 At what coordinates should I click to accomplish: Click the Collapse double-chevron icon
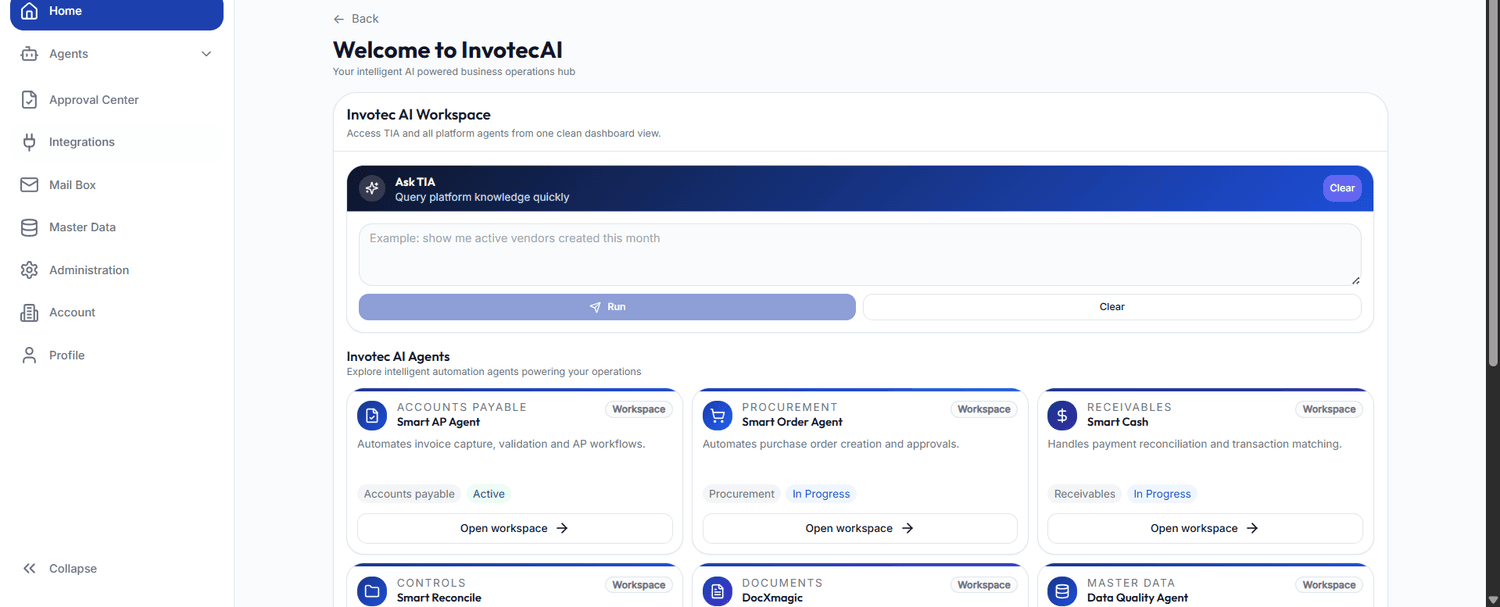pyautogui.click(x=29, y=569)
